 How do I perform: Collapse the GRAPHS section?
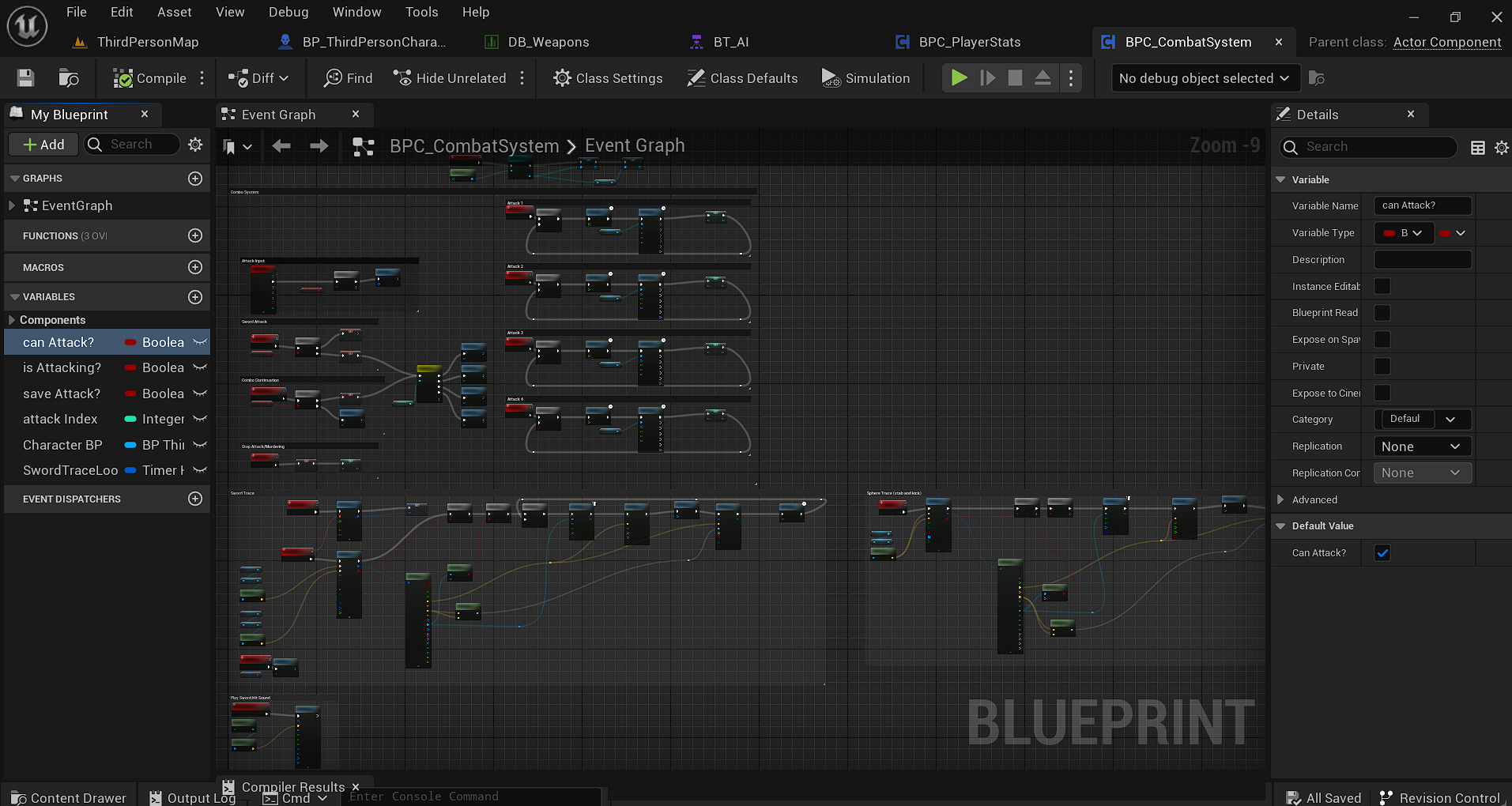click(14, 179)
